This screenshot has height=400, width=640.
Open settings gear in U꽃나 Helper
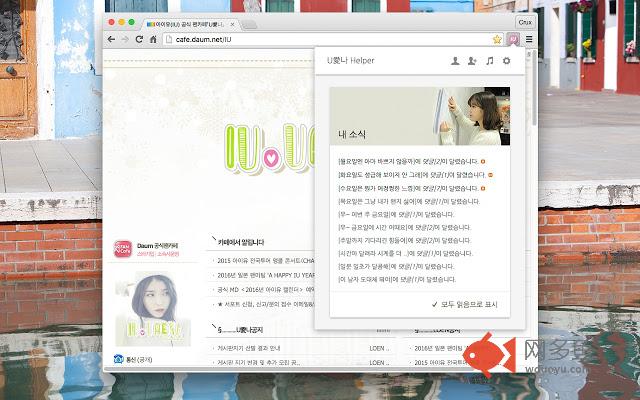click(506, 61)
